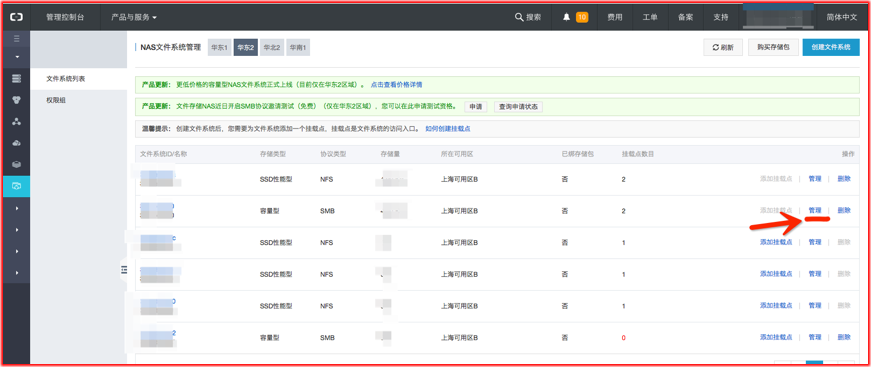Expand the caret below the hamburger icon
Viewport: 871px width, 367px height.
click(17, 57)
